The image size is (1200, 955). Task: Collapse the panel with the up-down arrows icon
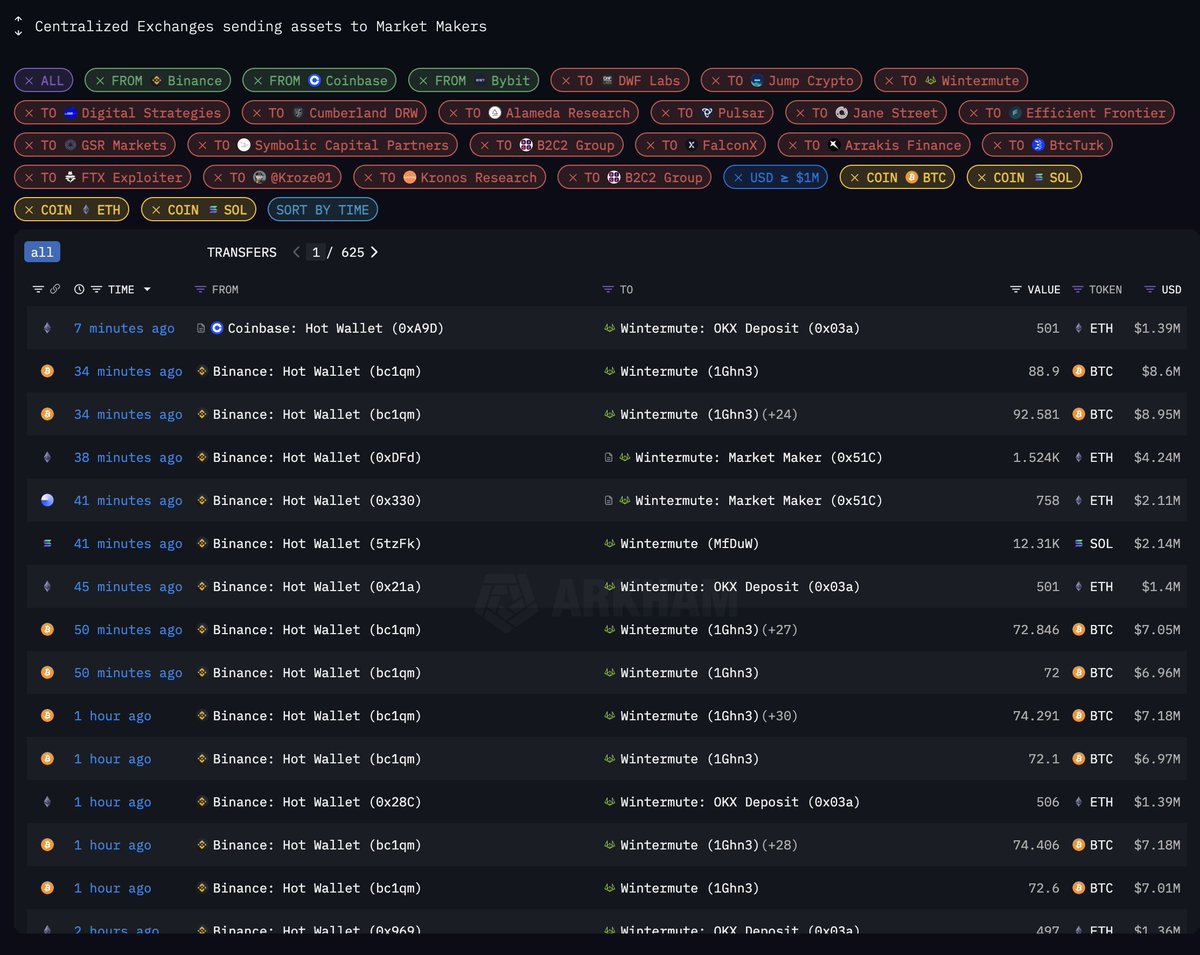click(x=18, y=27)
